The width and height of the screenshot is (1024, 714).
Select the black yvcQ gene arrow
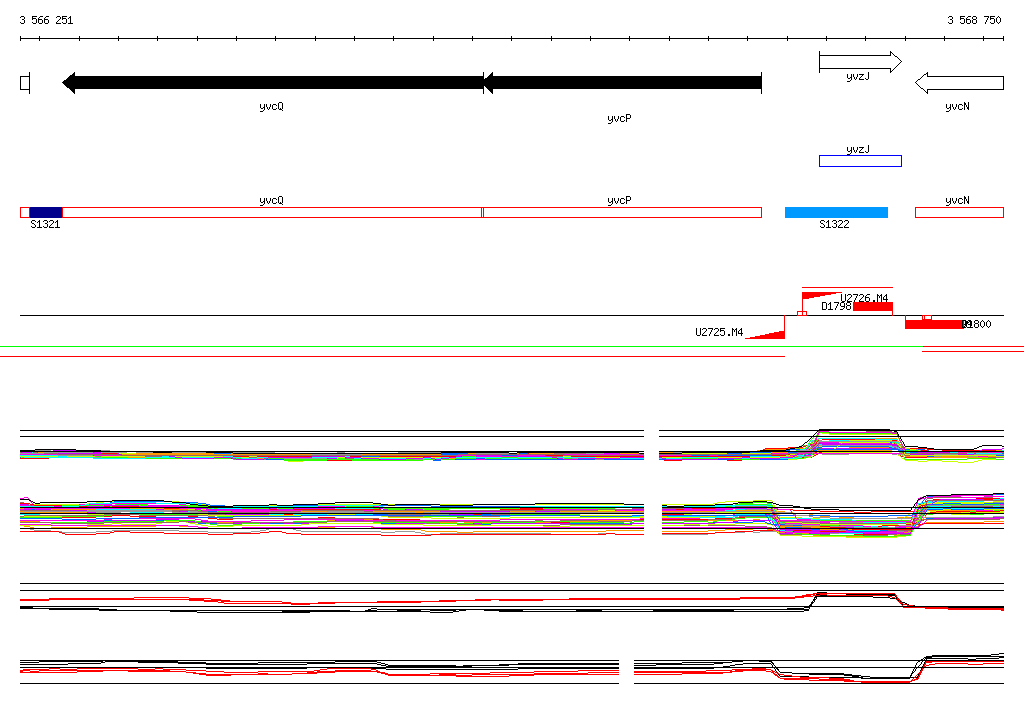(273, 83)
